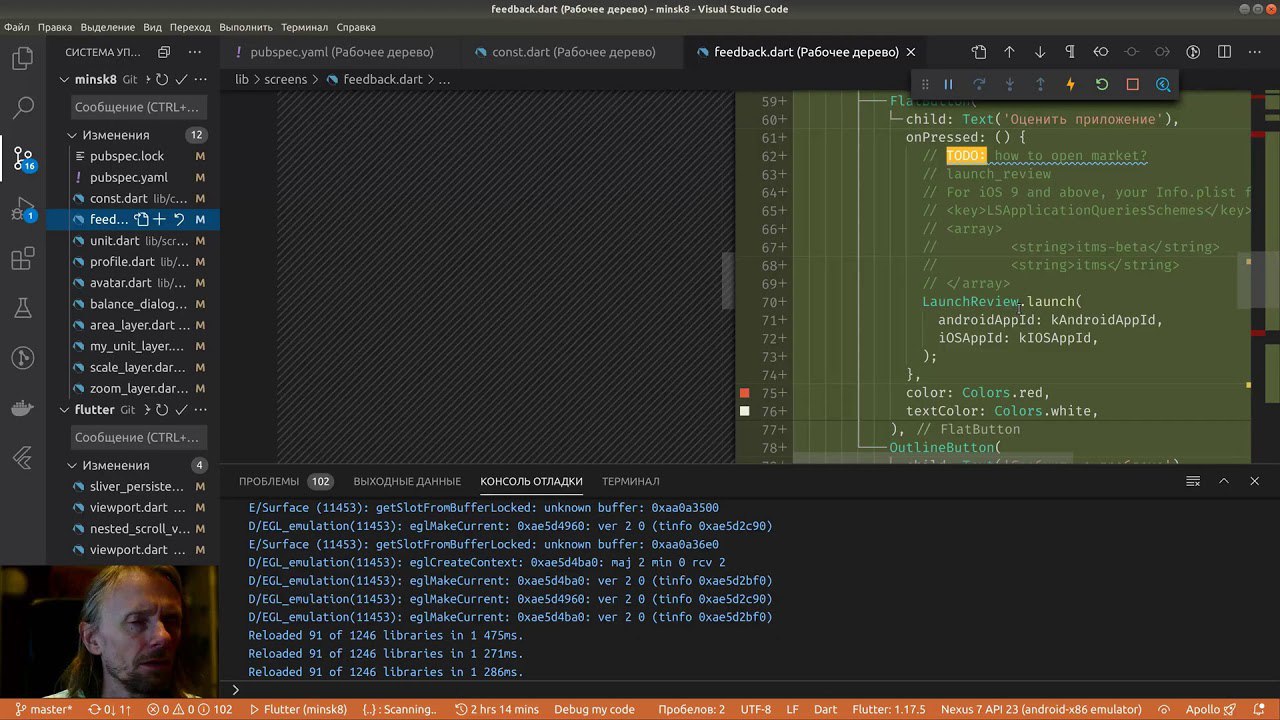Open feedback.dart file icon in changes row

pyautogui.click(x=141, y=219)
